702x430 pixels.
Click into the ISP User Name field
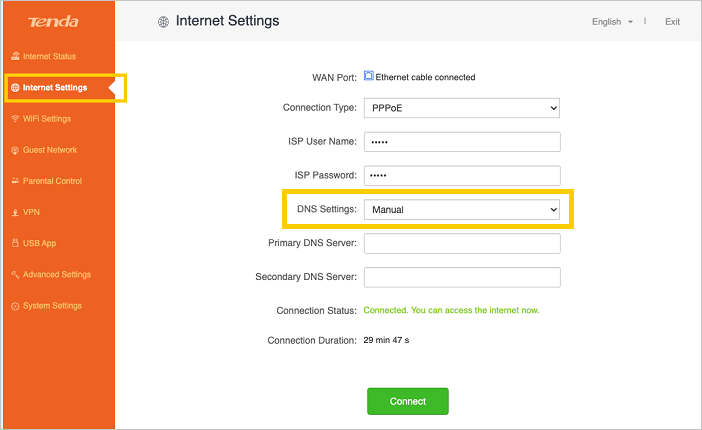pos(461,142)
